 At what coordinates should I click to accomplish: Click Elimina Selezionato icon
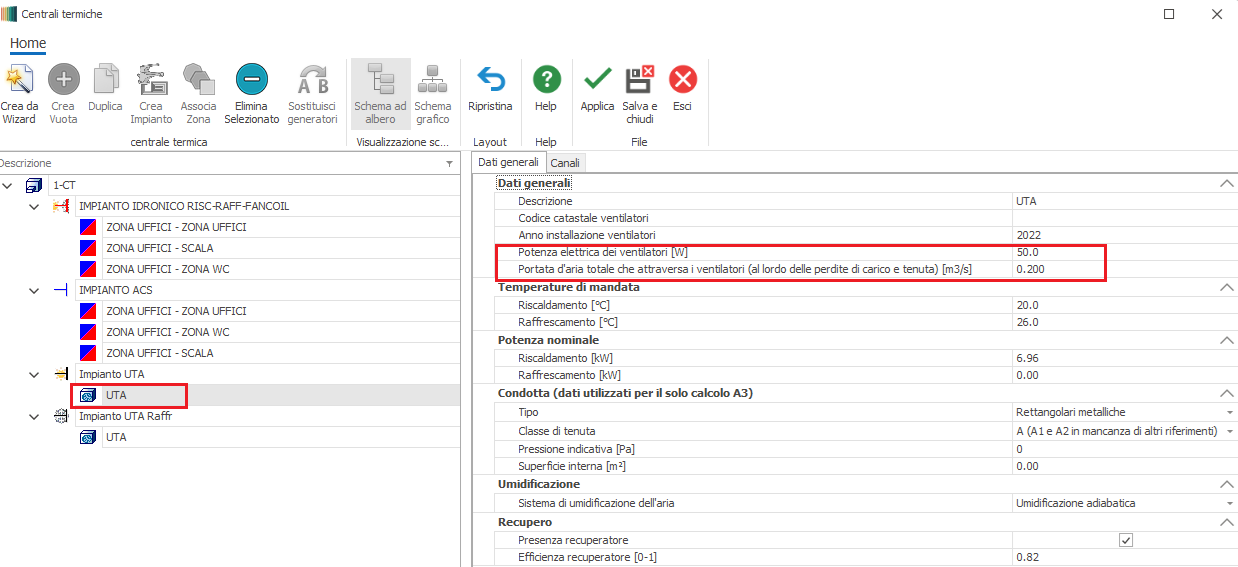251,80
